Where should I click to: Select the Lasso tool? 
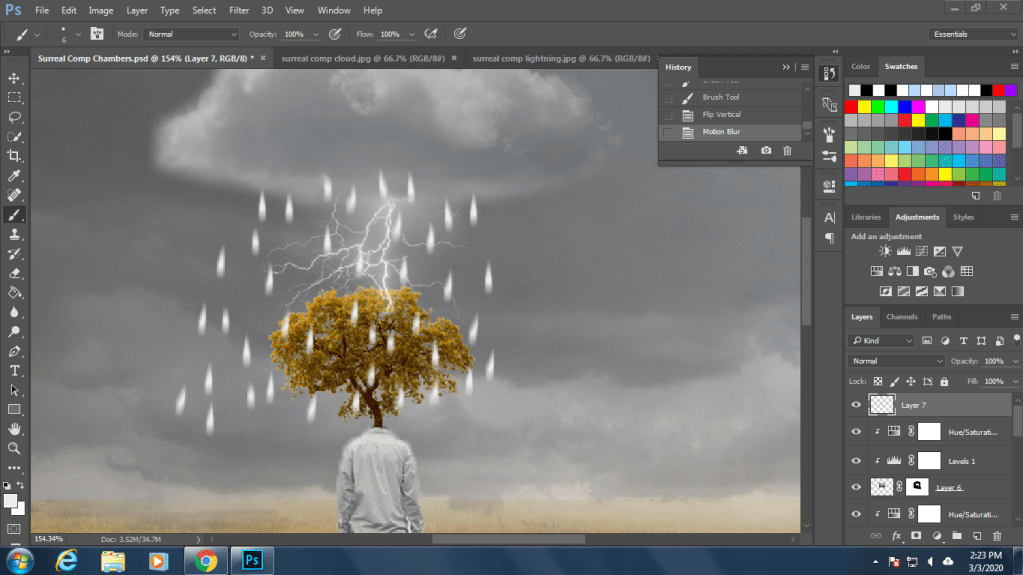(15, 117)
